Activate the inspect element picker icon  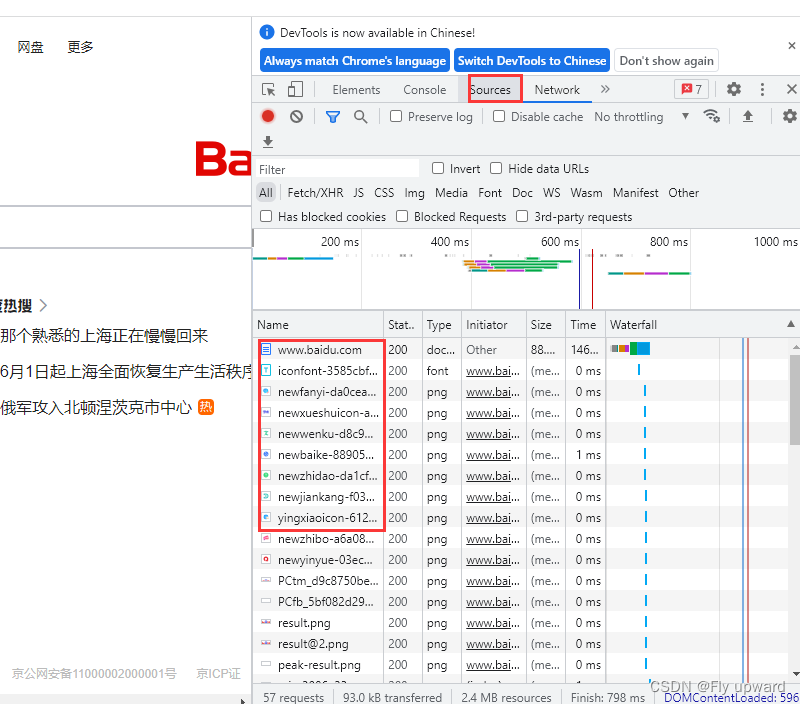tap(268, 90)
